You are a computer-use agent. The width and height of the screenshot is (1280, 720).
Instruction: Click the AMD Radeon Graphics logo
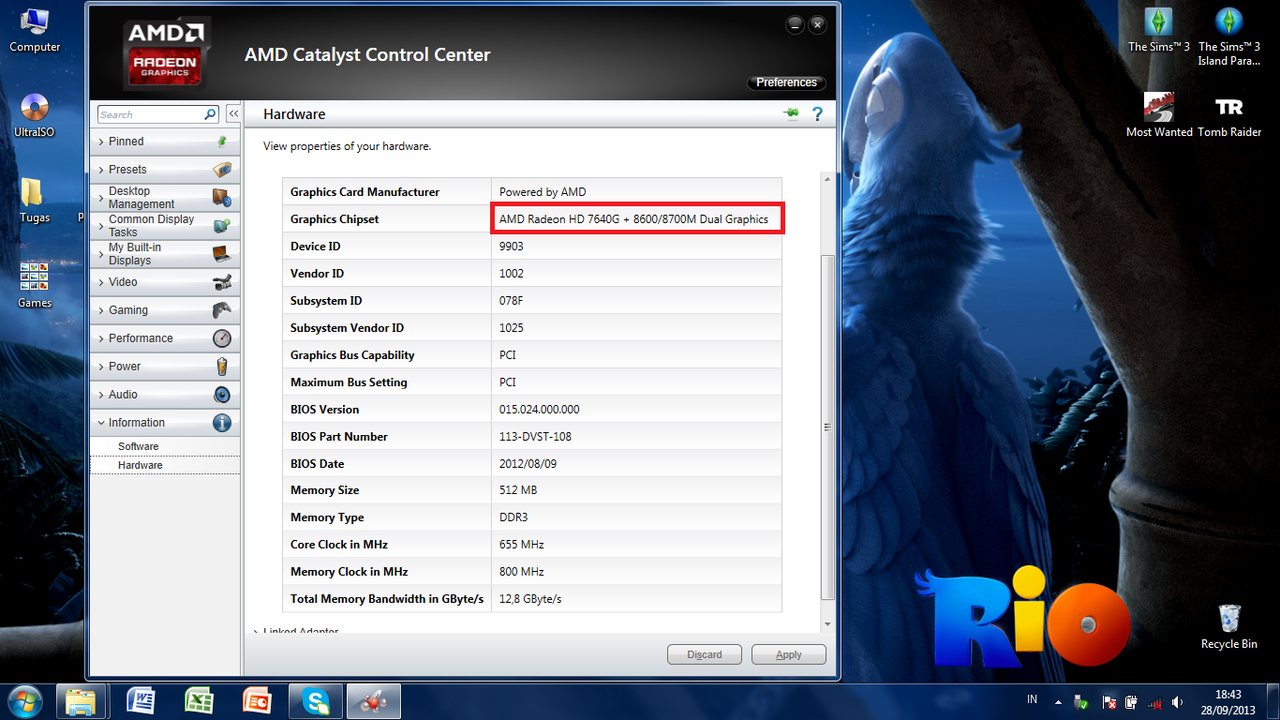166,54
